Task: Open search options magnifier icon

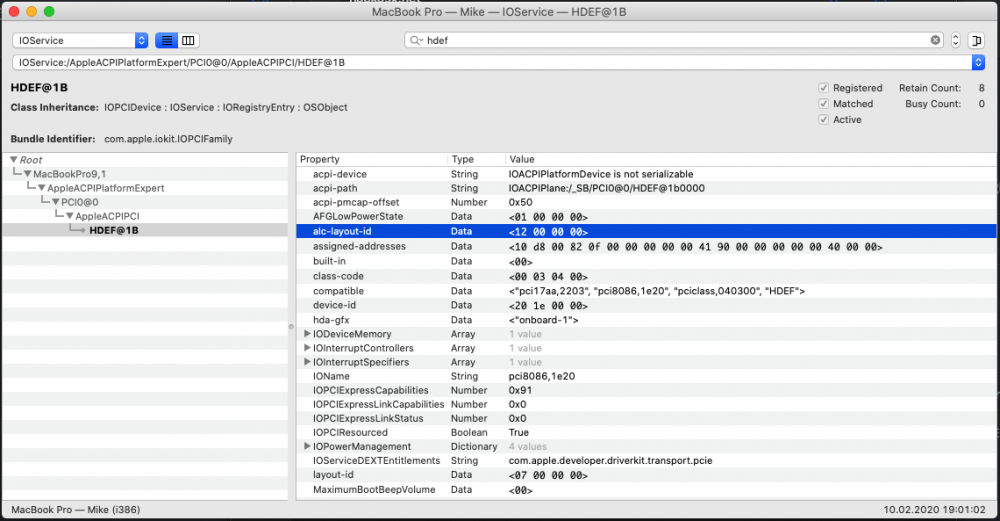Action: [416, 40]
